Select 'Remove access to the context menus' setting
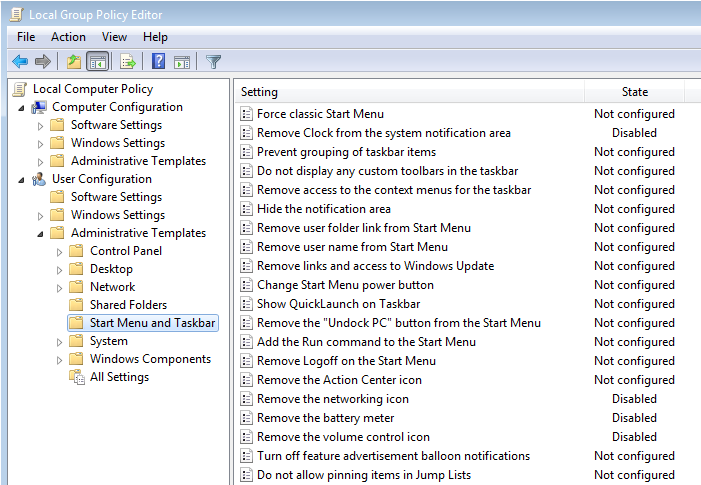This screenshot has height=485, width=701. [x=394, y=190]
